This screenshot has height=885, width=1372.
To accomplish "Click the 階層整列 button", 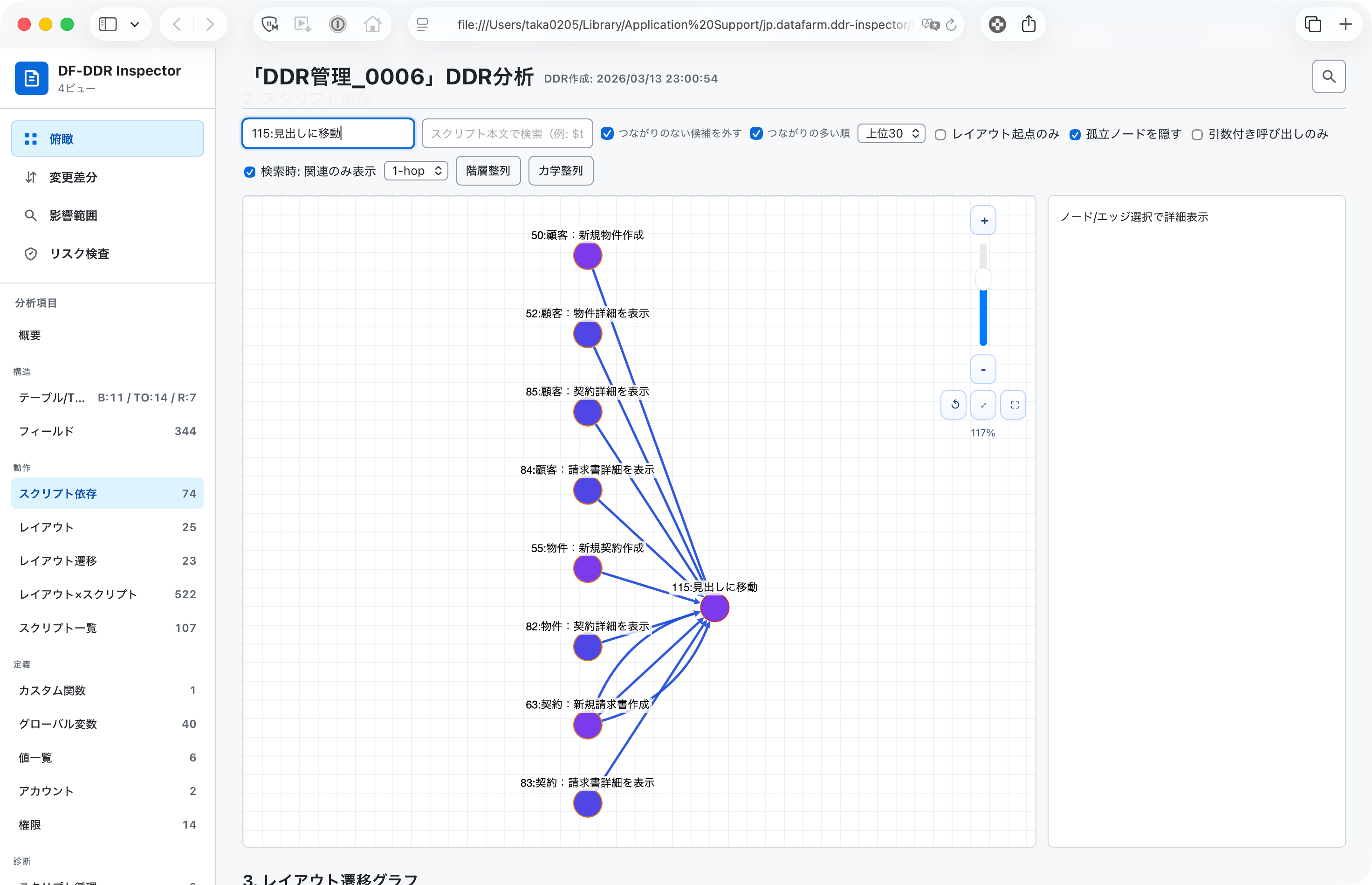I will [x=488, y=171].
